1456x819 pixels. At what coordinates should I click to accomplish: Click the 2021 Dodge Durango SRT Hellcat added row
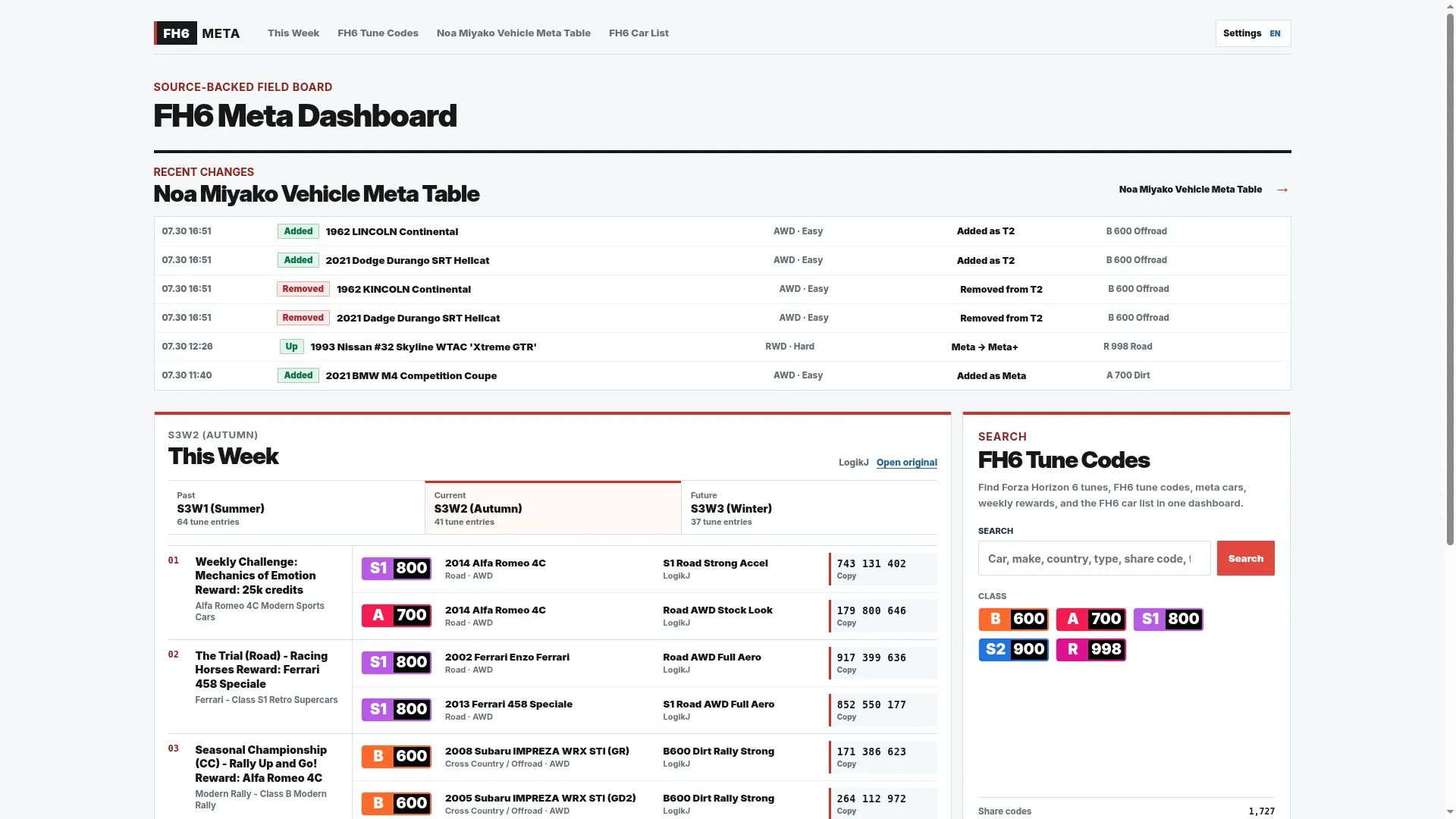pos(722,260)
